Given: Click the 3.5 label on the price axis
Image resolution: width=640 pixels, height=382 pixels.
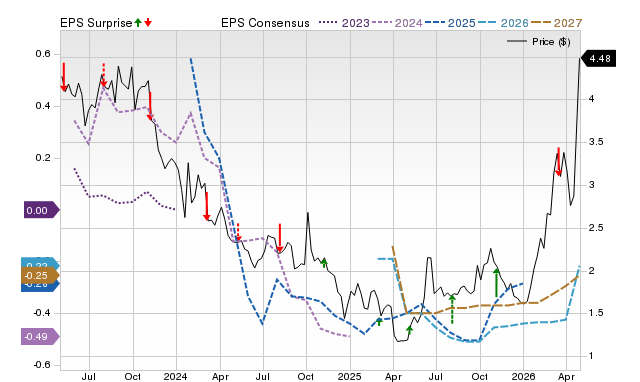Looking at the screenshot, I should click(x=596, y=142).
